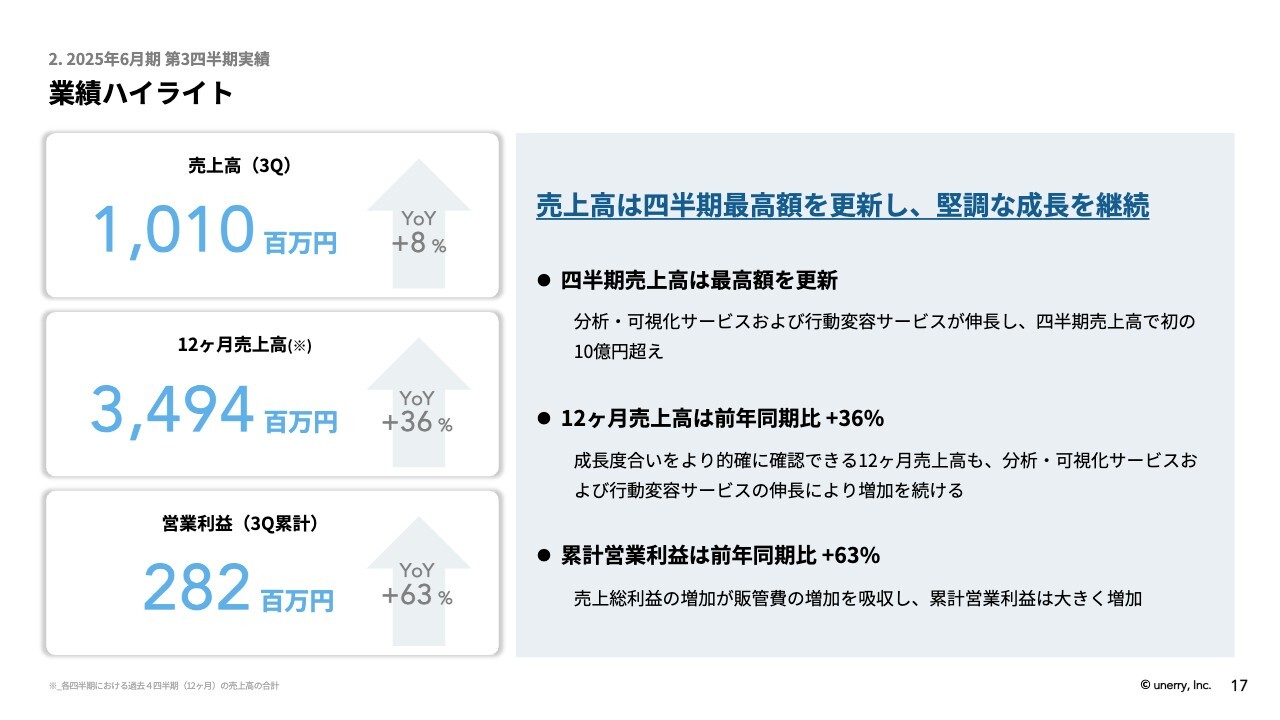1280x720 pixels.
Task: Click the YoY +8% upward arrow
Action: pos(419,224)
